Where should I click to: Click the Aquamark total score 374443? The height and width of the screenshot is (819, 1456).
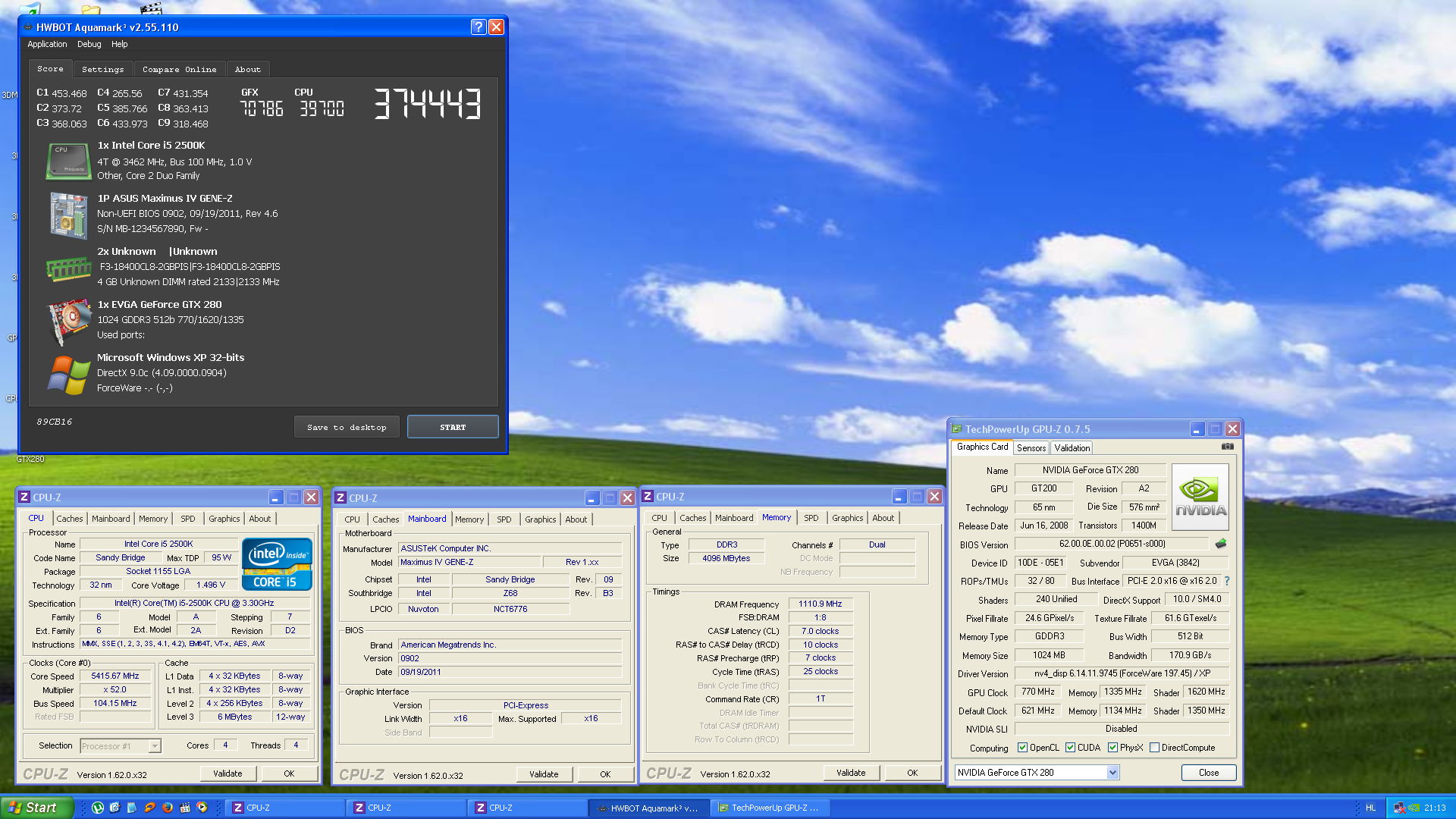tap(427, 104)
